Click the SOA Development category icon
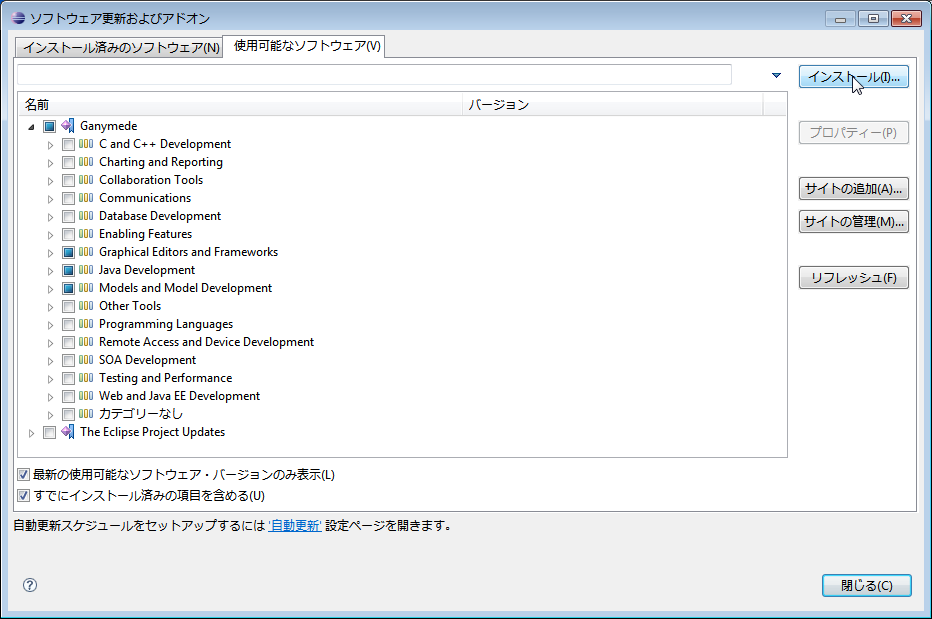This screenshot has height=619, width=932. coord(86,360)
